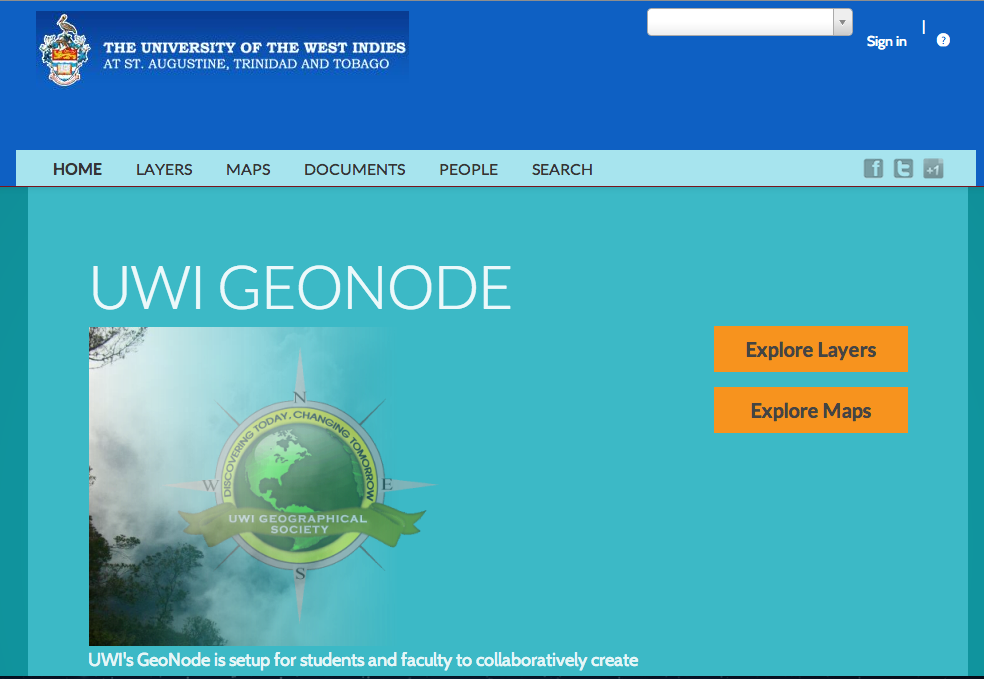Screen dimensions: 984x679
Task: Open the help question mark icon
Action: pyautogui.click(x=943, y=40)
